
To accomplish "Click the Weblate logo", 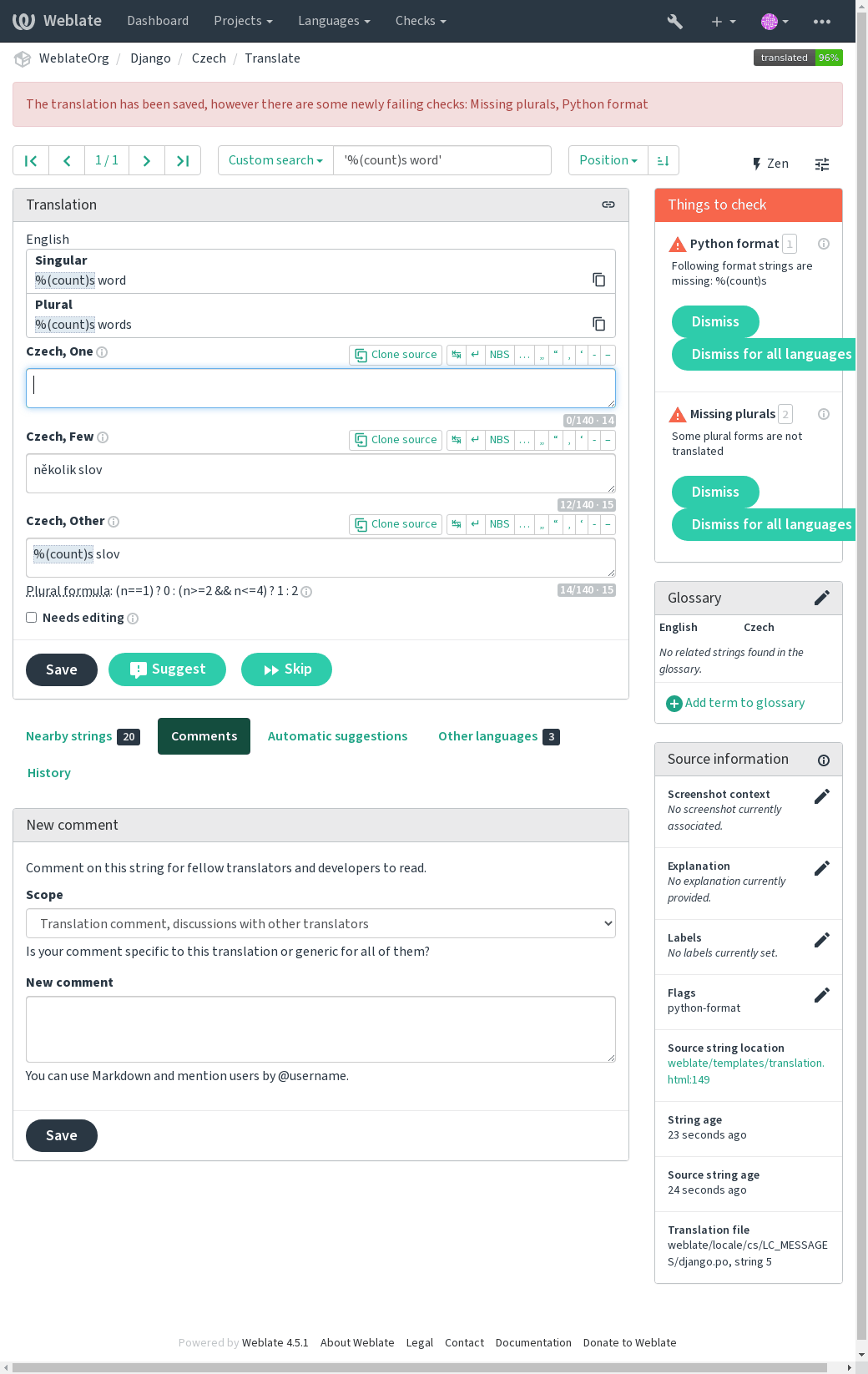I will click(x=57, y=21).
